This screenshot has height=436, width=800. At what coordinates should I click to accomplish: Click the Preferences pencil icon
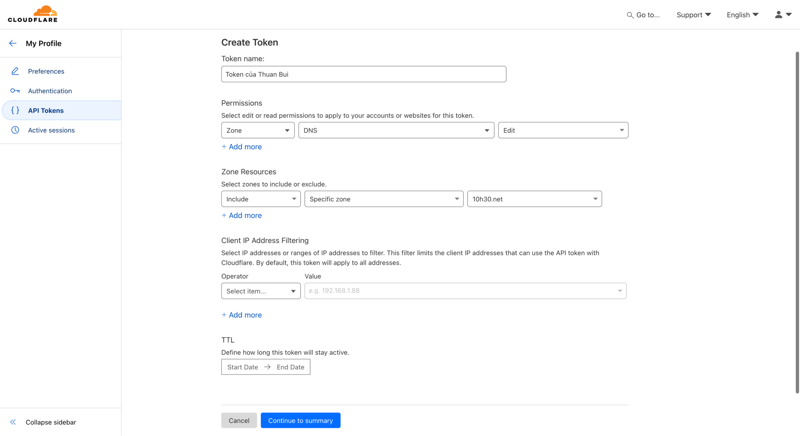point(15,72)
